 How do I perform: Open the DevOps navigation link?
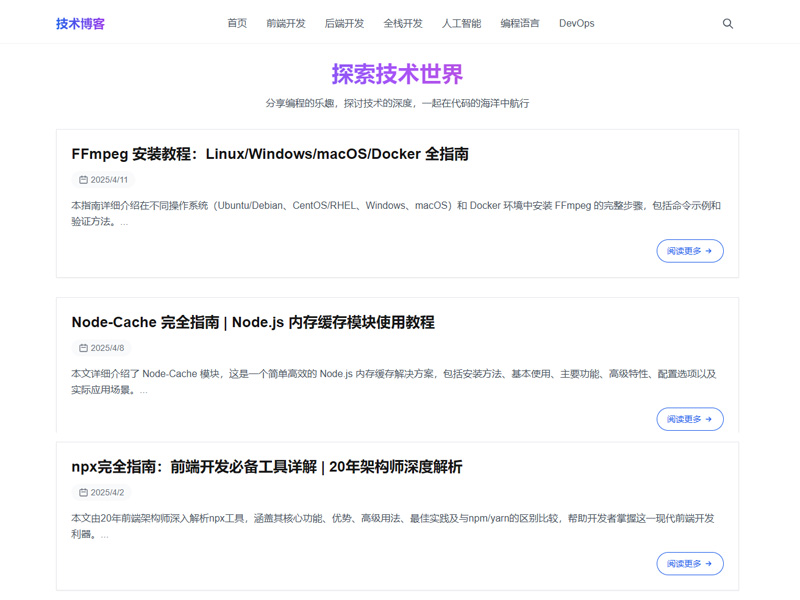[x=576, y=23]
